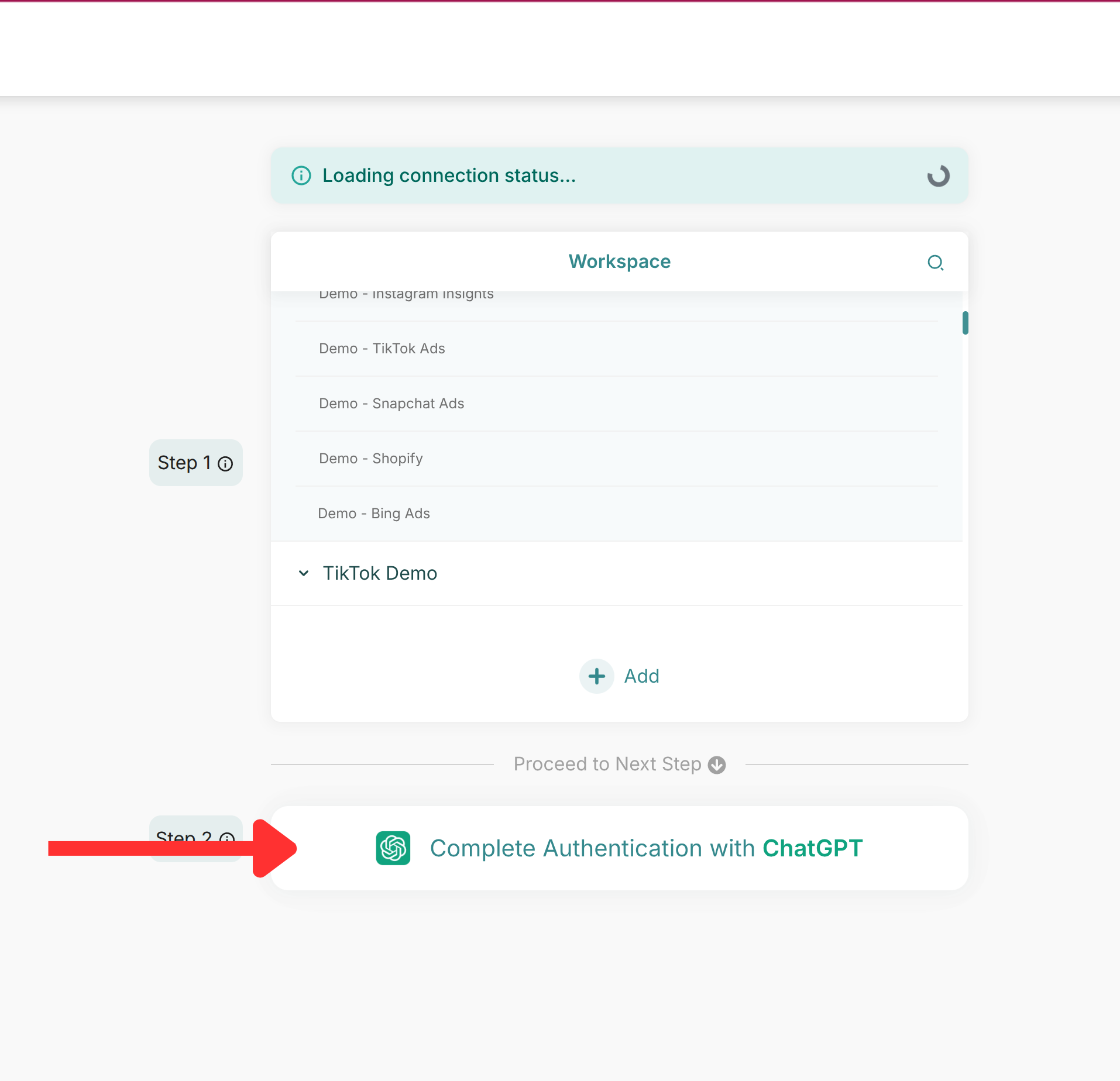Click the ChatGPT logo icon
Image resolution: width=1120 pixels, height=1081 pixels.
[x=393, y=848]
